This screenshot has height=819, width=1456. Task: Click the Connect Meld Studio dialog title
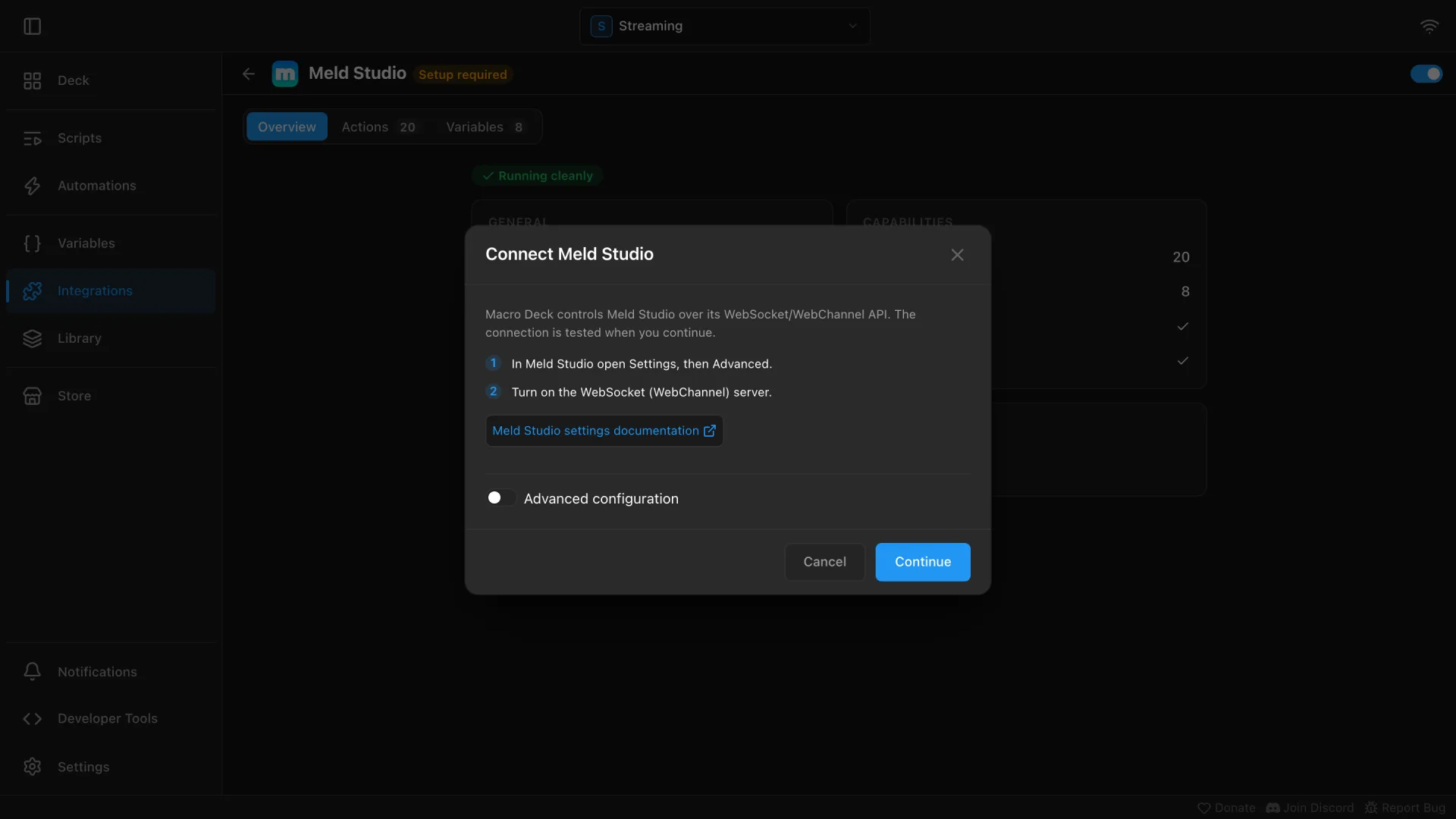point(570,255)
